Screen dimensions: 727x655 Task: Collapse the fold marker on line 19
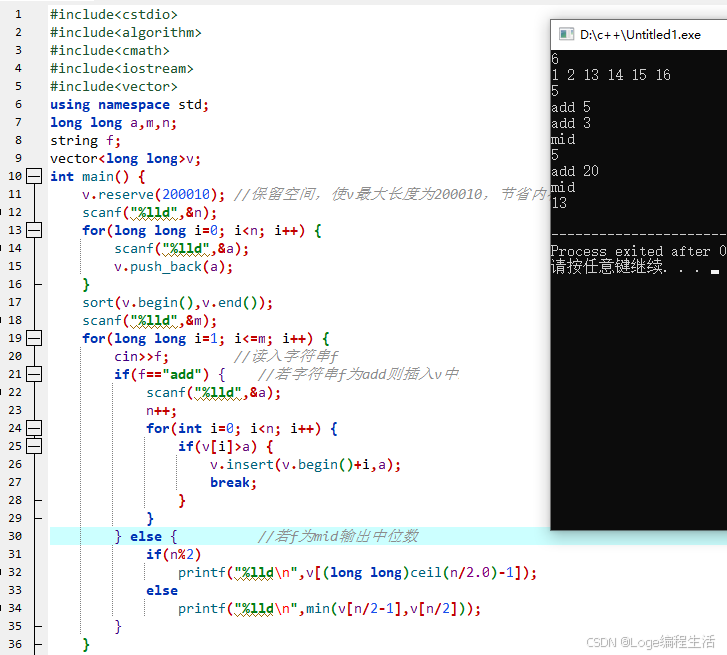34,339
